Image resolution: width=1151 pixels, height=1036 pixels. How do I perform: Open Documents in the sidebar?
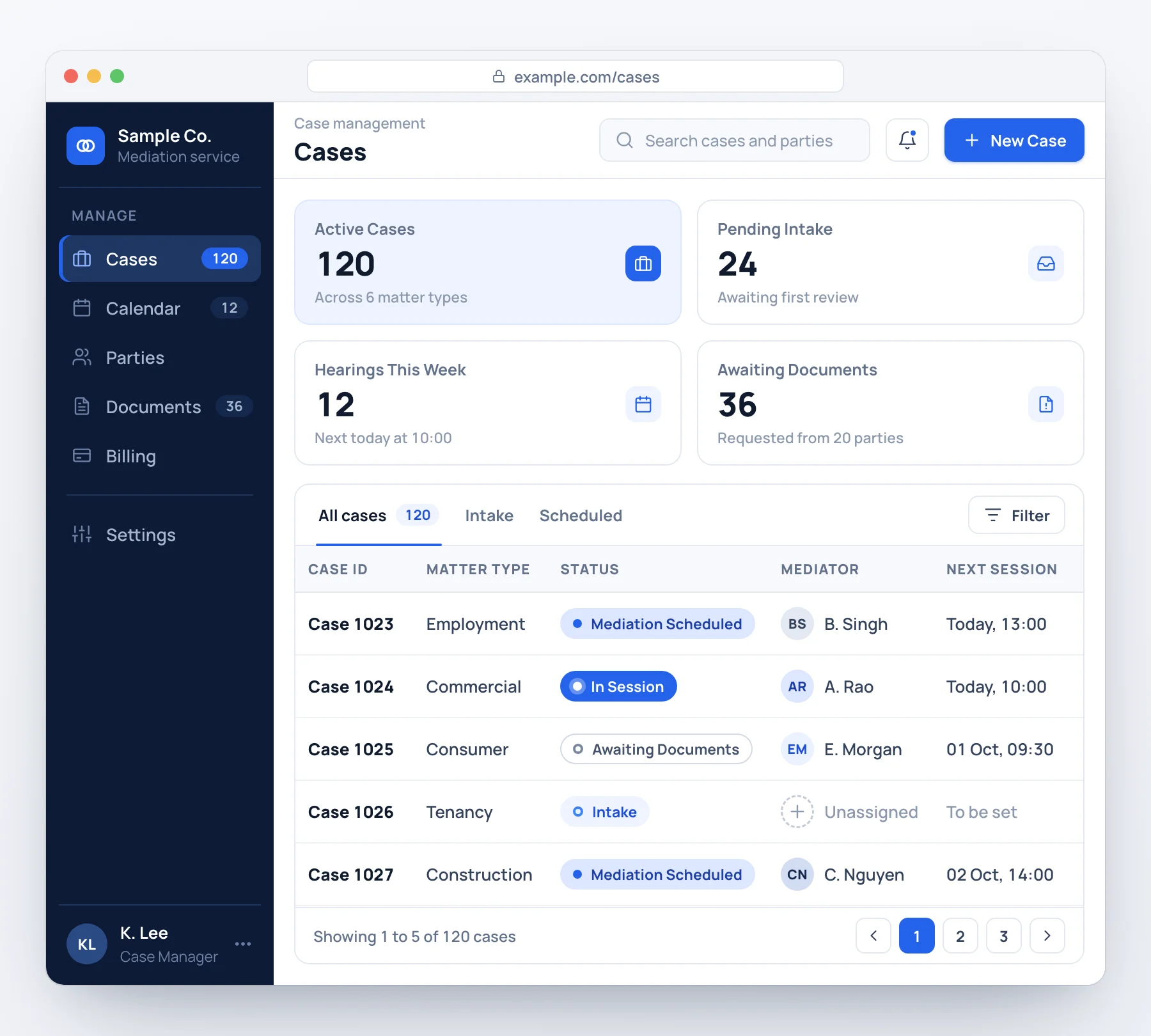pos(160,407)
